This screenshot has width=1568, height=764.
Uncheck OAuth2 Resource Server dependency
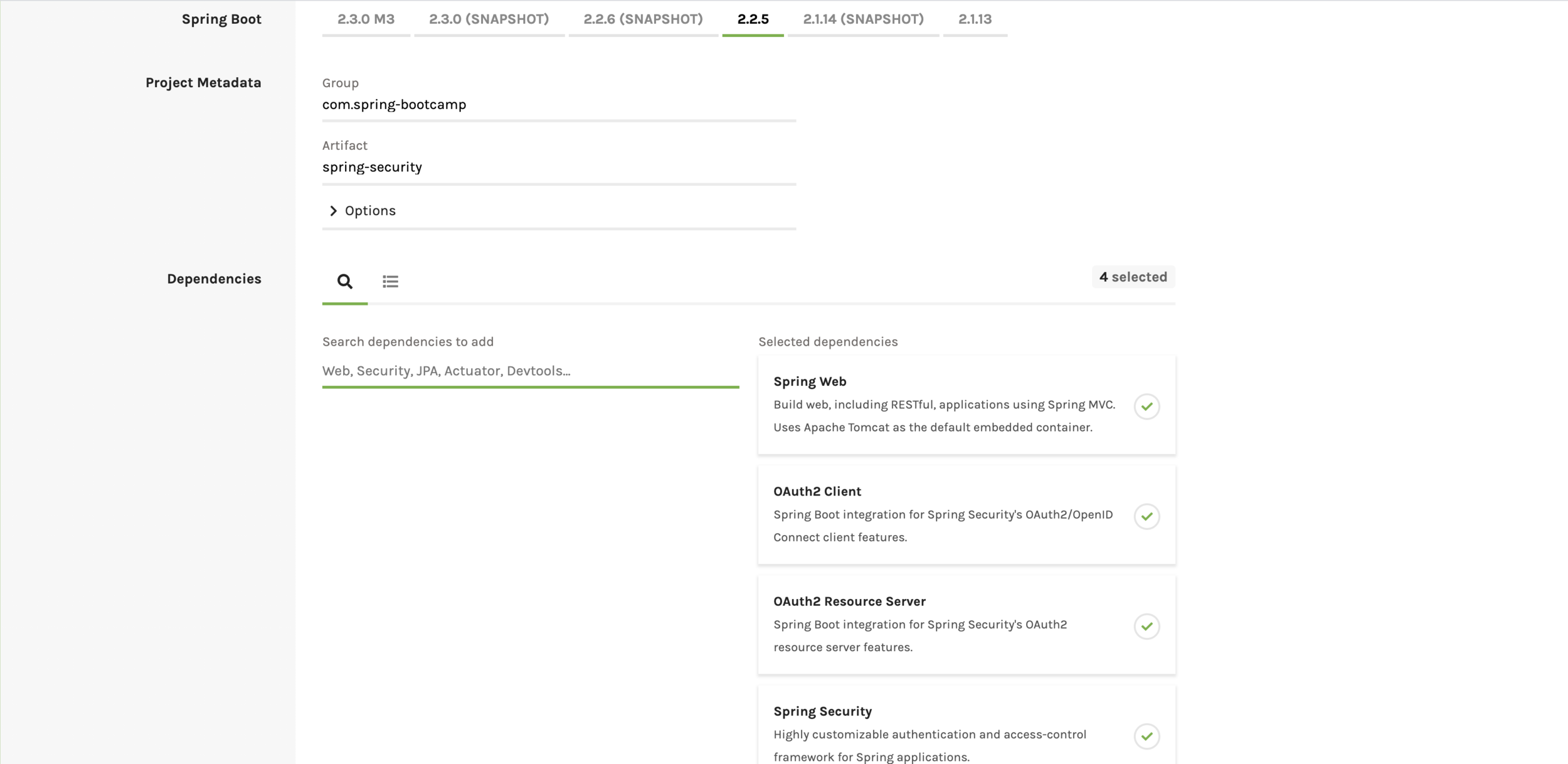pos(1146,626)
